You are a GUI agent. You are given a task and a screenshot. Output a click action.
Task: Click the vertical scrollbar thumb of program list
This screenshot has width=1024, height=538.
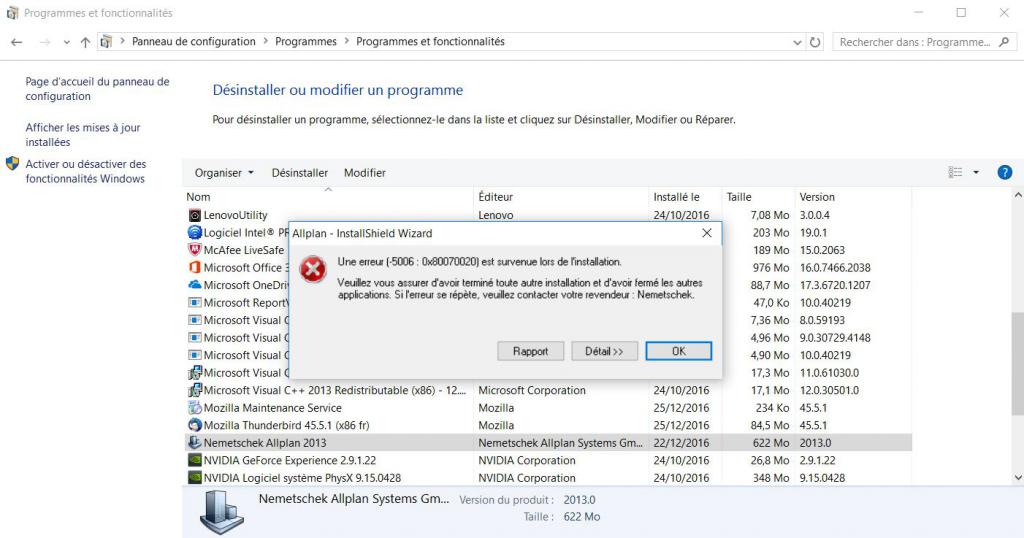pyautogui.click(x=1017, y=363)
